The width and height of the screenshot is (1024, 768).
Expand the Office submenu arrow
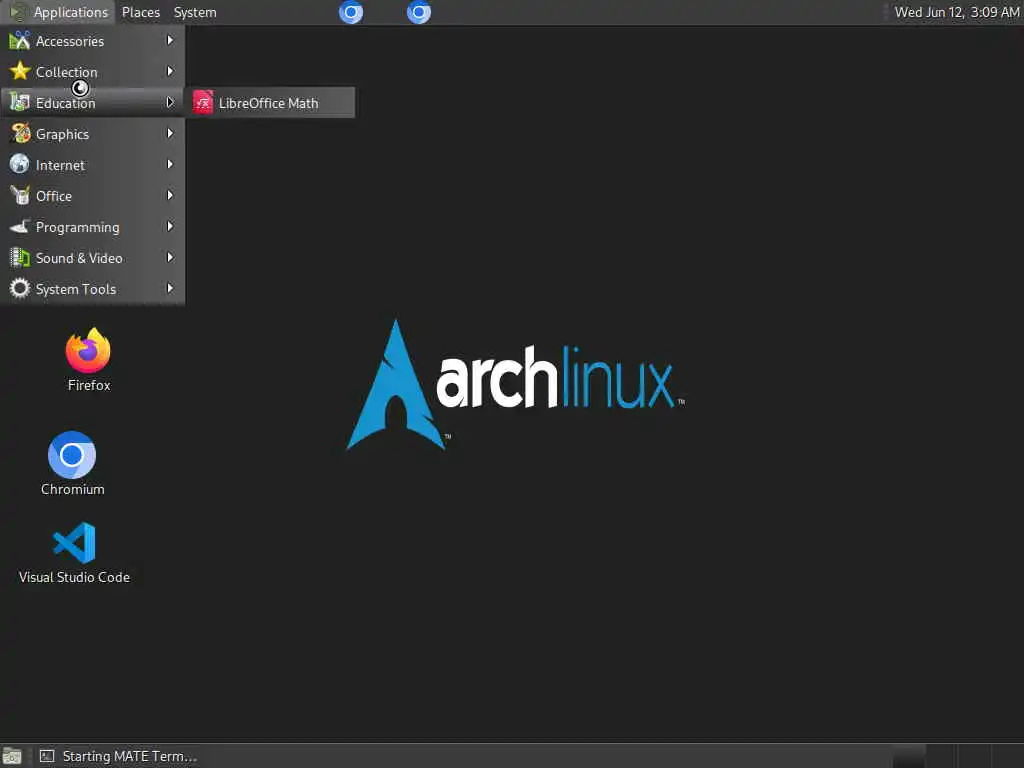[170, 195]
